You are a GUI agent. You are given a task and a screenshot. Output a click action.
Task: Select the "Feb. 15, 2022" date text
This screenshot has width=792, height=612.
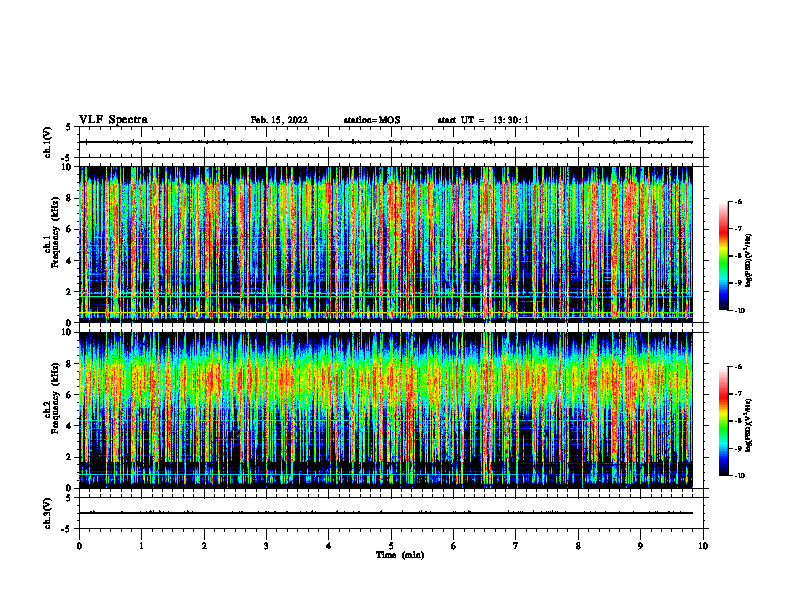(x=279, y=120)
